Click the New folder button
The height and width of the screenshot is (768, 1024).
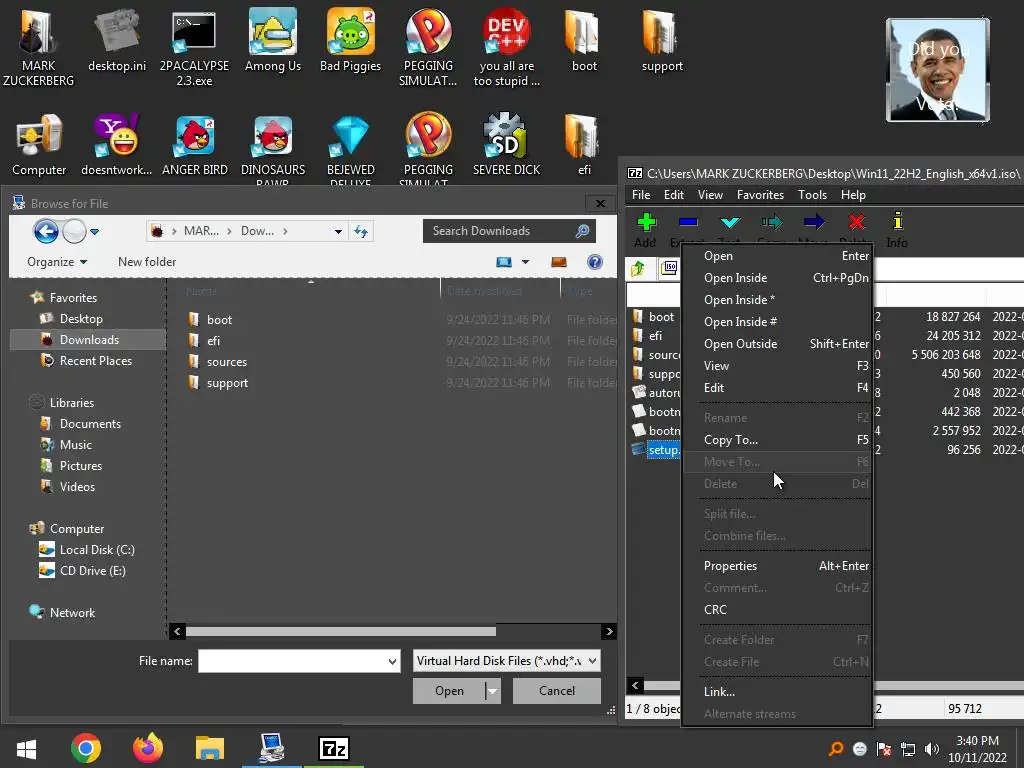pyautogui.click(x=147, y=262)
